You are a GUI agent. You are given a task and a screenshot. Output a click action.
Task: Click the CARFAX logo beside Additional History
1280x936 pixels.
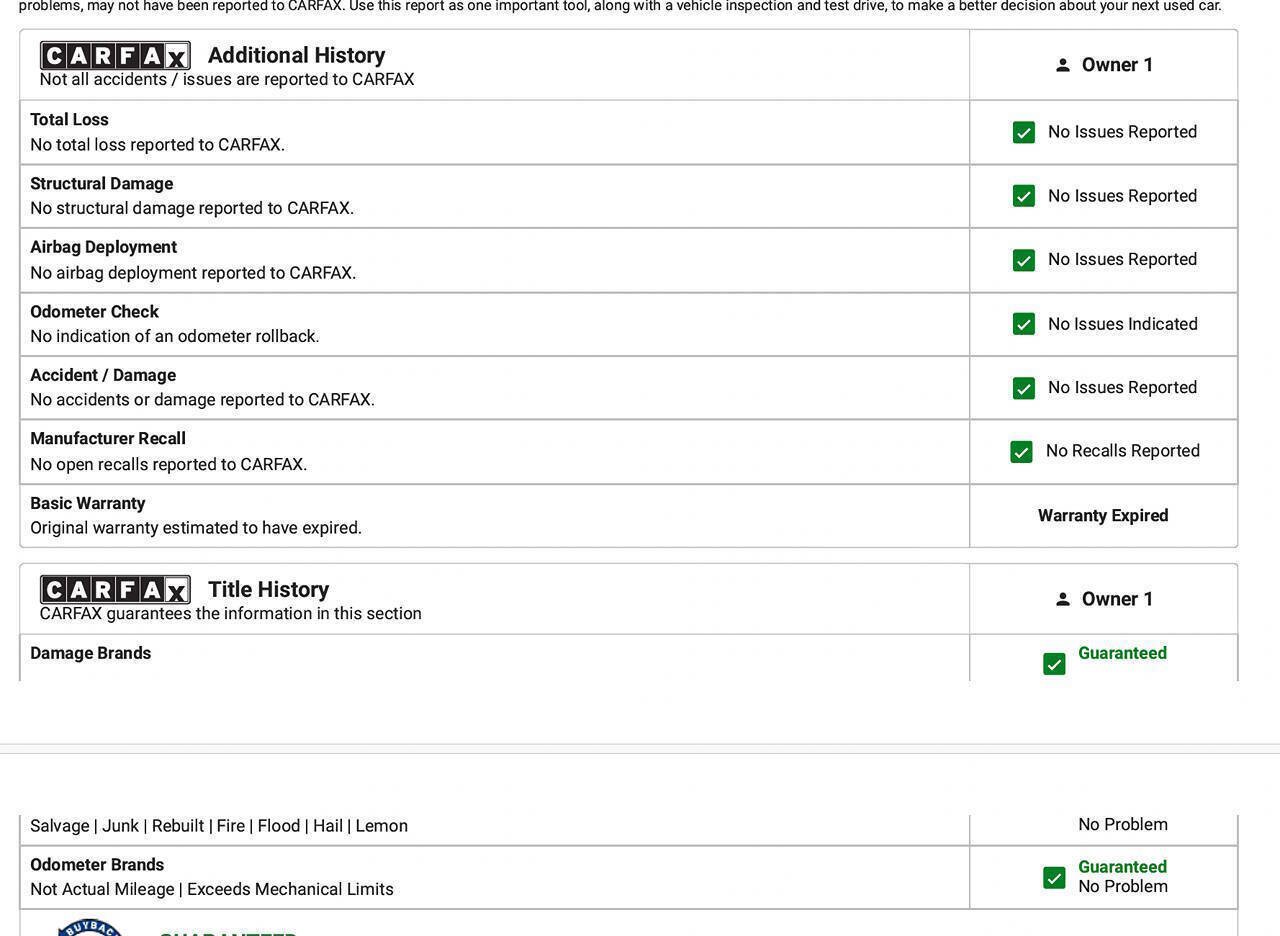[115, 55]
